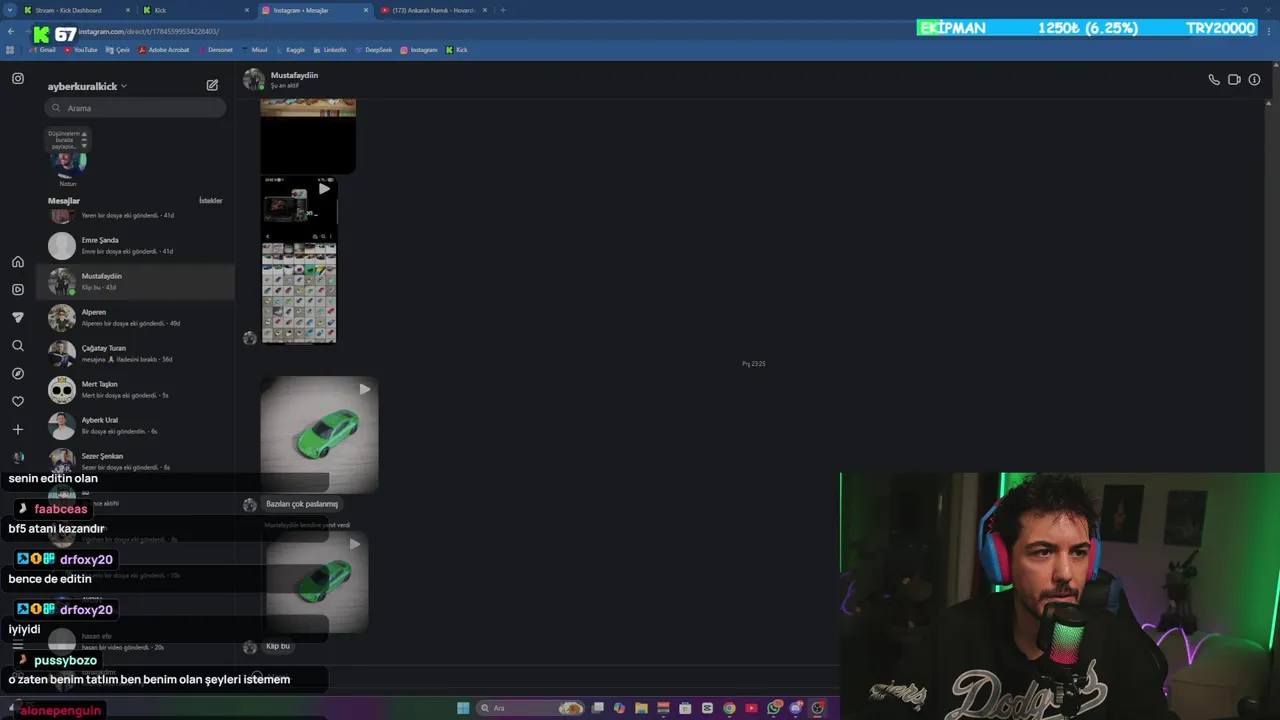Go back in the browser
This screenshot has height=720, width=1280.
point(11,32)
